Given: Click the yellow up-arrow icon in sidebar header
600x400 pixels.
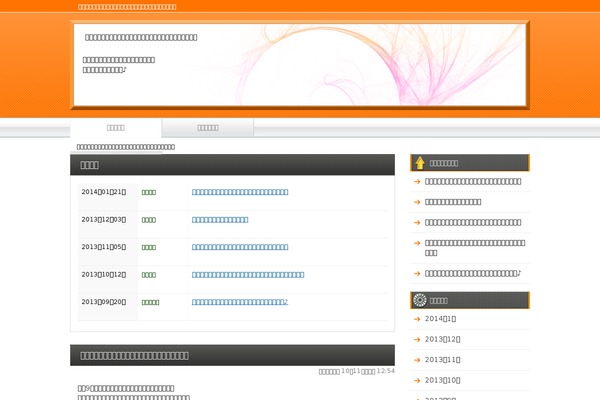Looking at the screenshot, I should click(420, 163).
